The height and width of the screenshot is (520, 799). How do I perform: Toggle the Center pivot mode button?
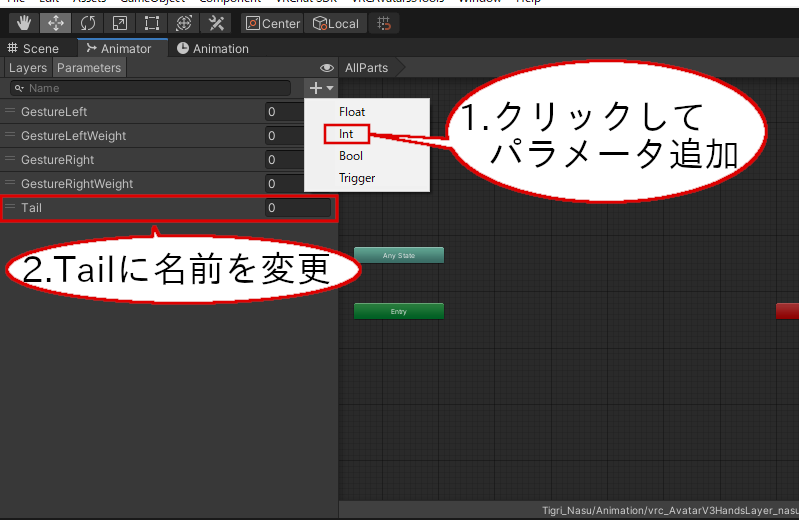[x=273, y=23]
